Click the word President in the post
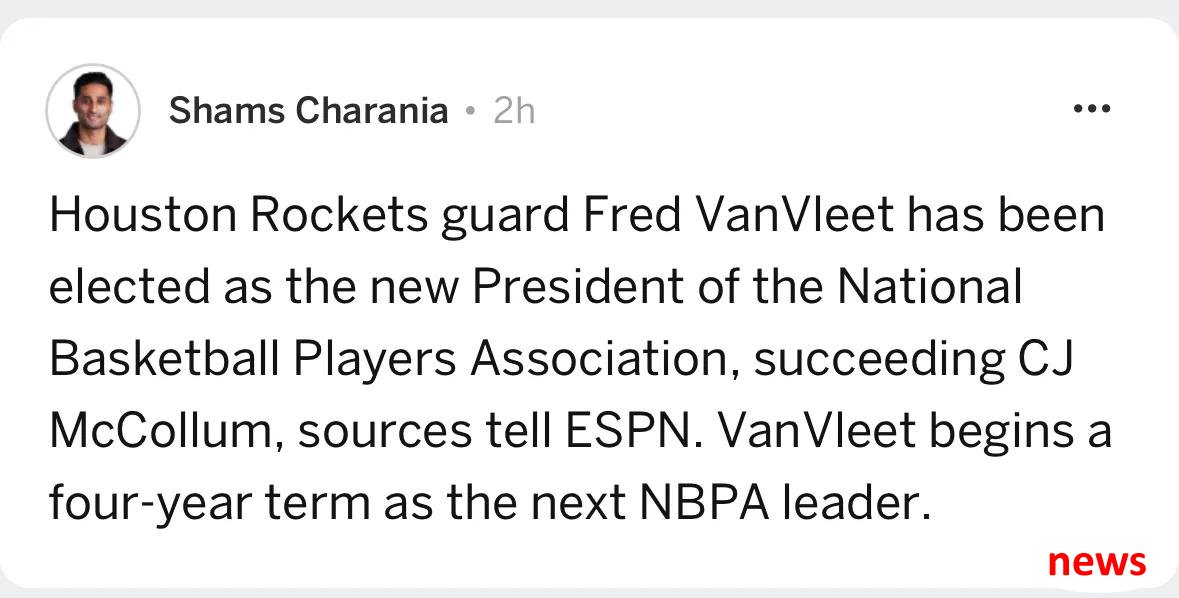Image resolution: width=1179 pixels, height=598 pixels. [x=578, y=287]
